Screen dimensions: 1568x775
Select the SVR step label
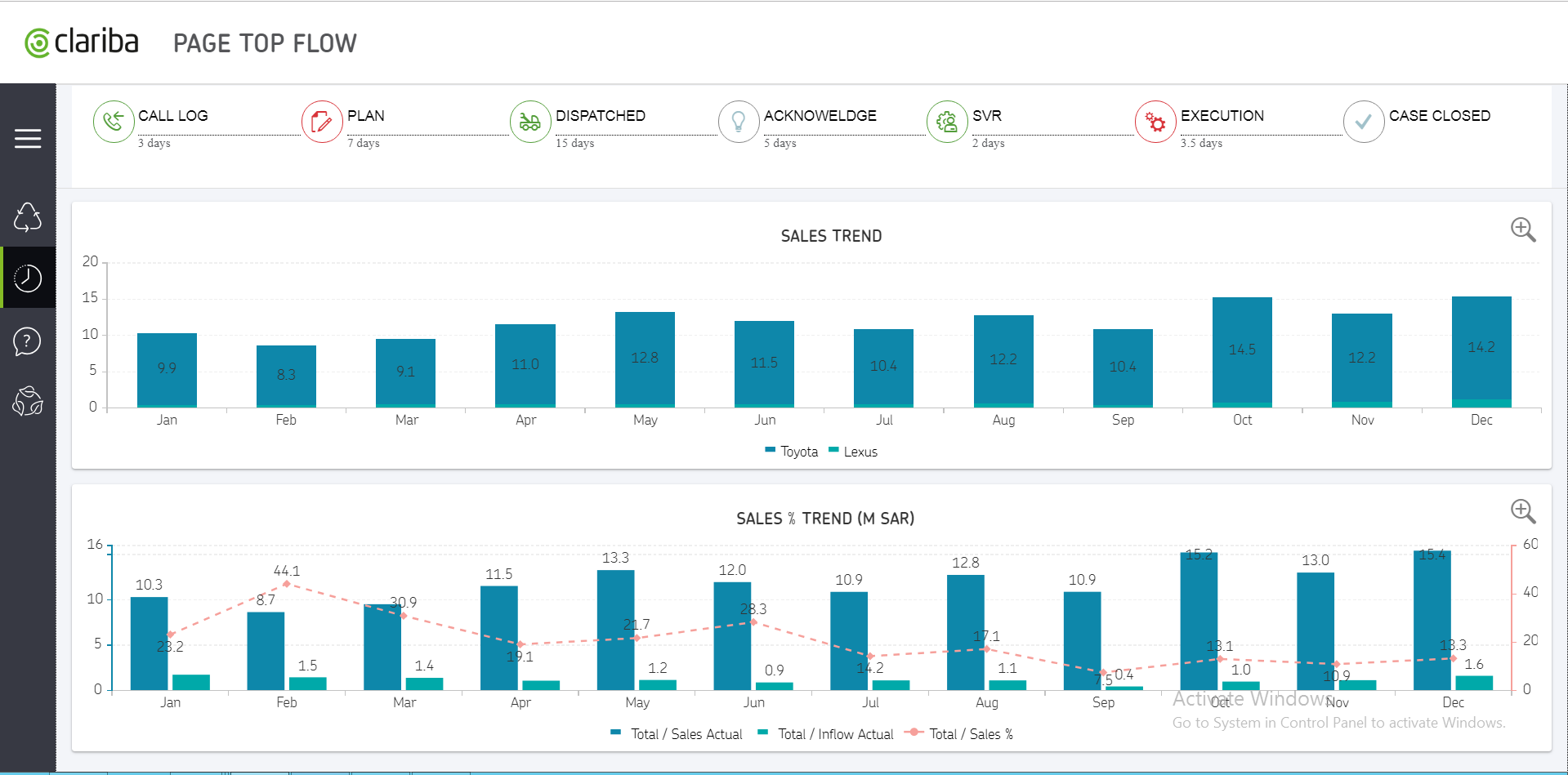coord(987,116)
